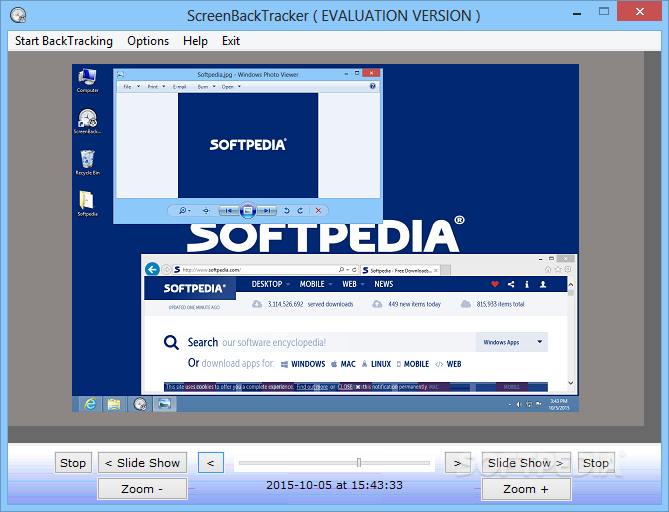The width and height of the screenshot is (669, 512).
Task: Click the red heart icon on Softpedia navbar
Action: (x=495, y=284)
